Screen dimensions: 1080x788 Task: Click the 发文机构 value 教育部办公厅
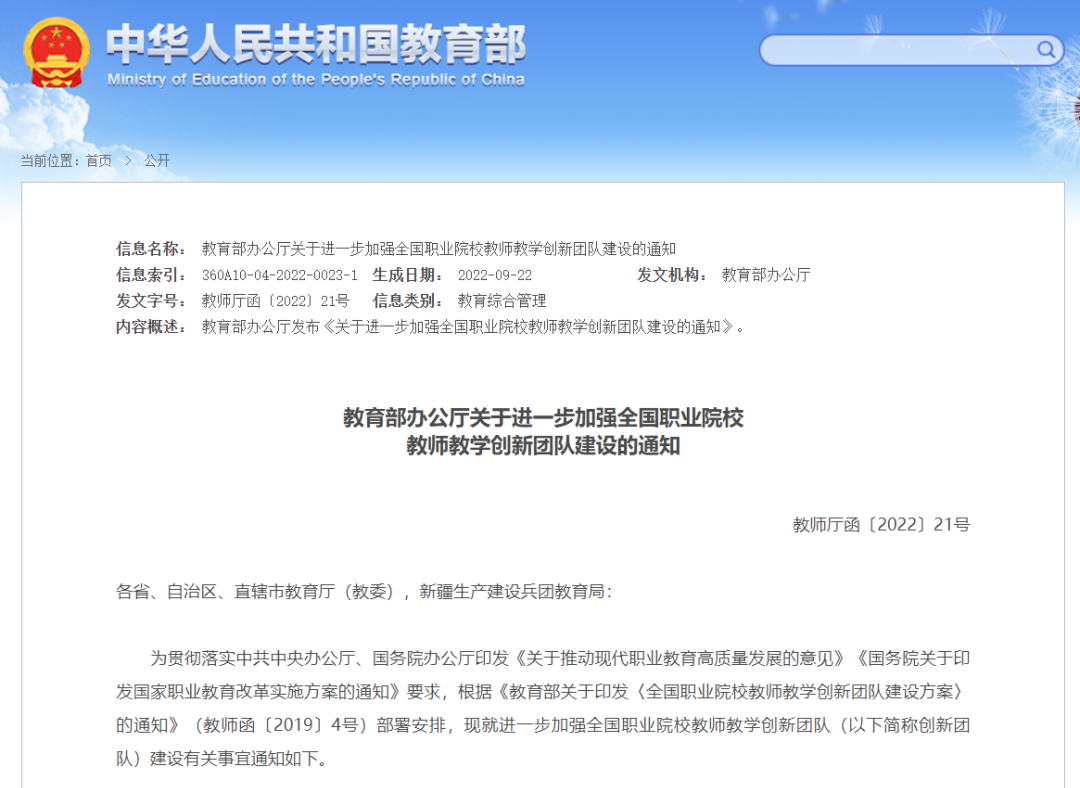pos(766,275)
